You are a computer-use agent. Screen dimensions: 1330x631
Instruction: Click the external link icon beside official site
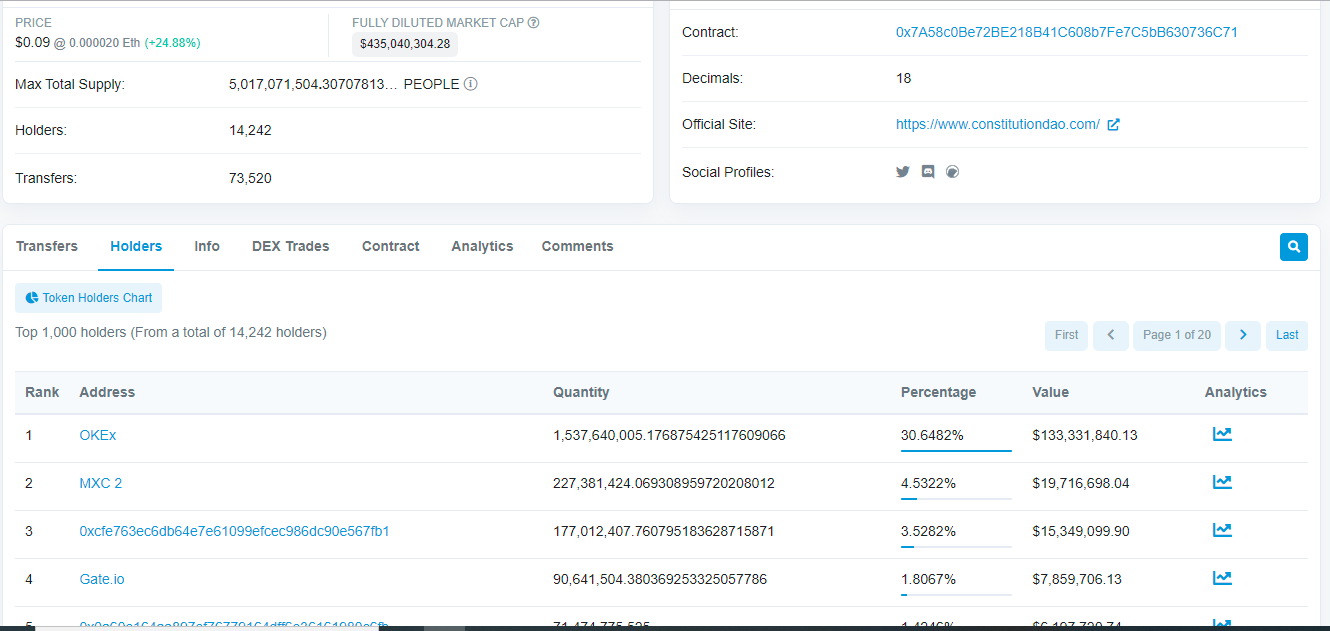click(x=1114, y=125)
